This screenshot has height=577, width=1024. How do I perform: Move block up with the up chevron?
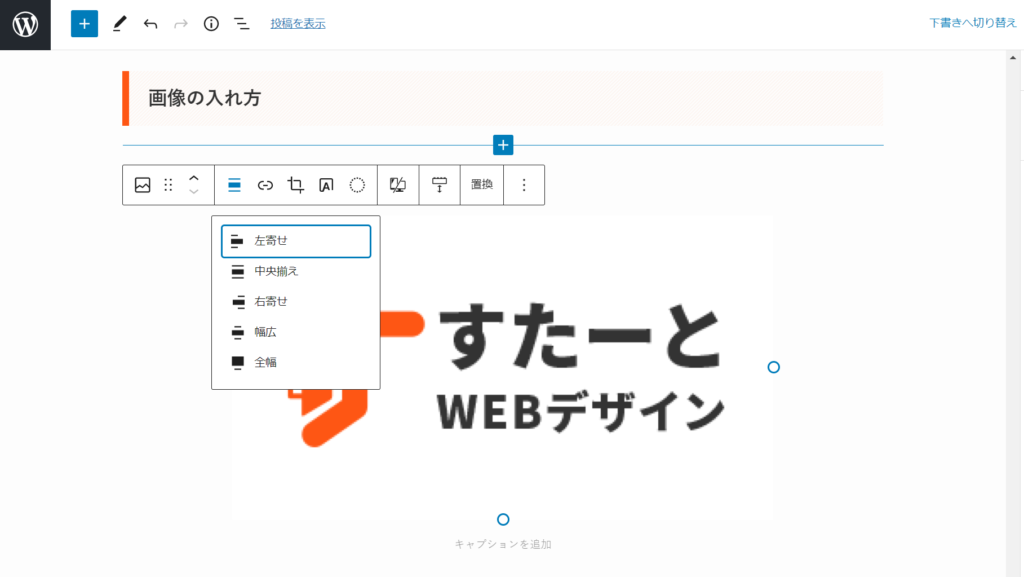[194, 178]
